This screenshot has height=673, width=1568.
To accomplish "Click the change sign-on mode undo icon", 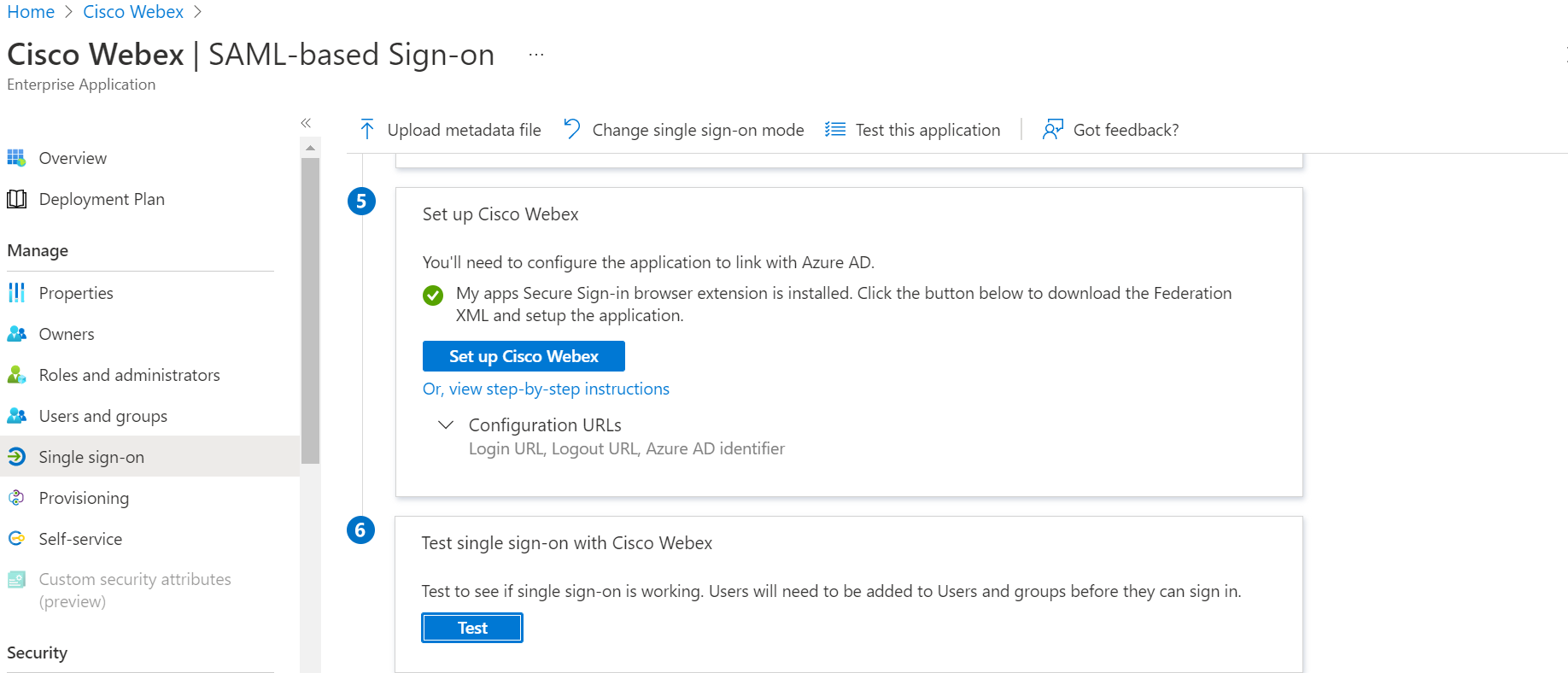I will [572, 129].
